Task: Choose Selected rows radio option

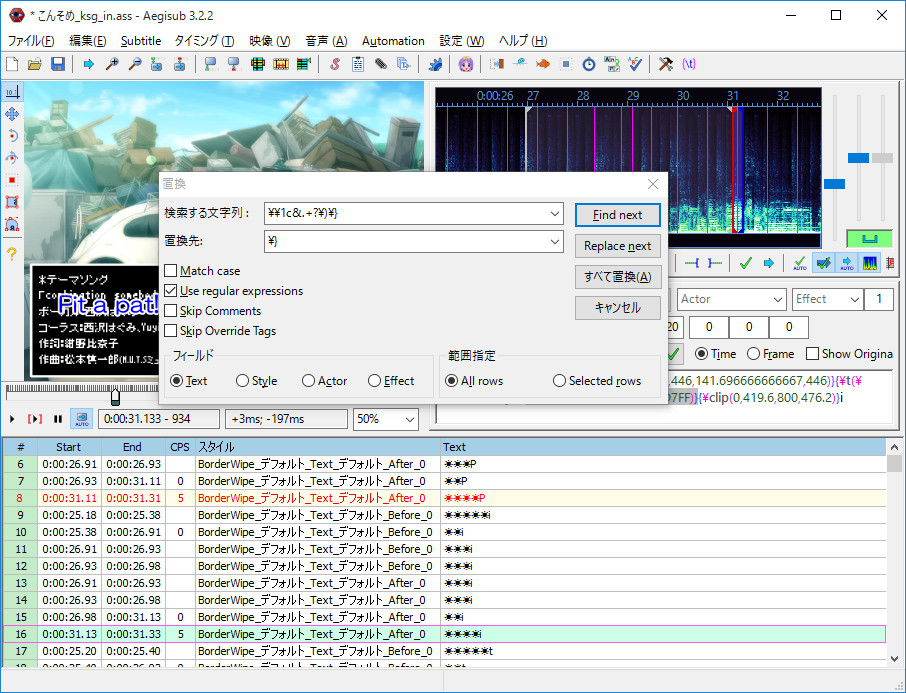Action: pos(559,381)
